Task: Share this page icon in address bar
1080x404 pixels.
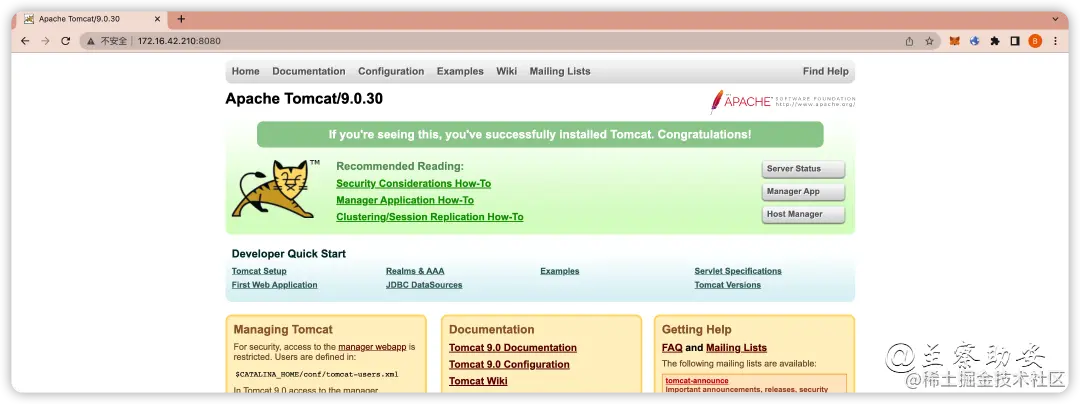Action: pos(909,41)
